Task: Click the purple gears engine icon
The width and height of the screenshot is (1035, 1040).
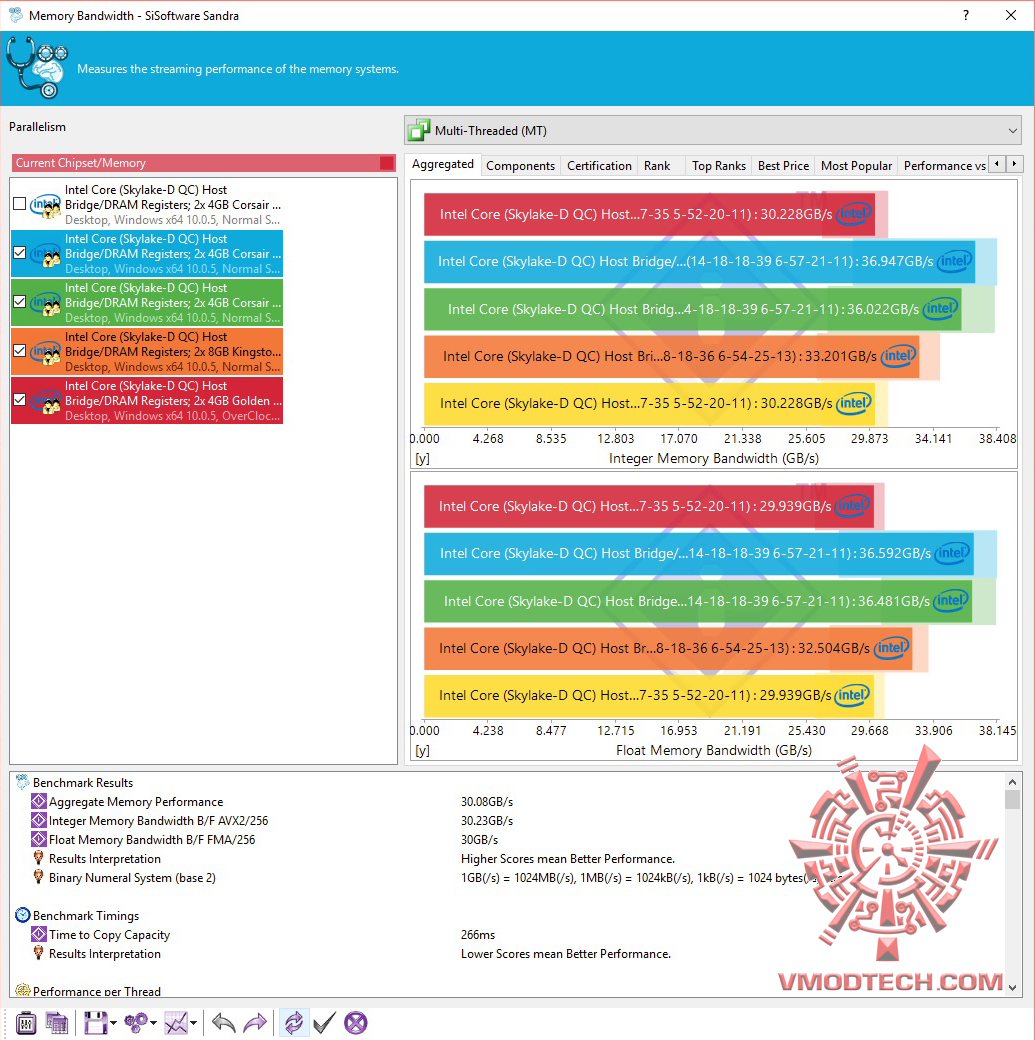Action: [x=136, y=1023]
